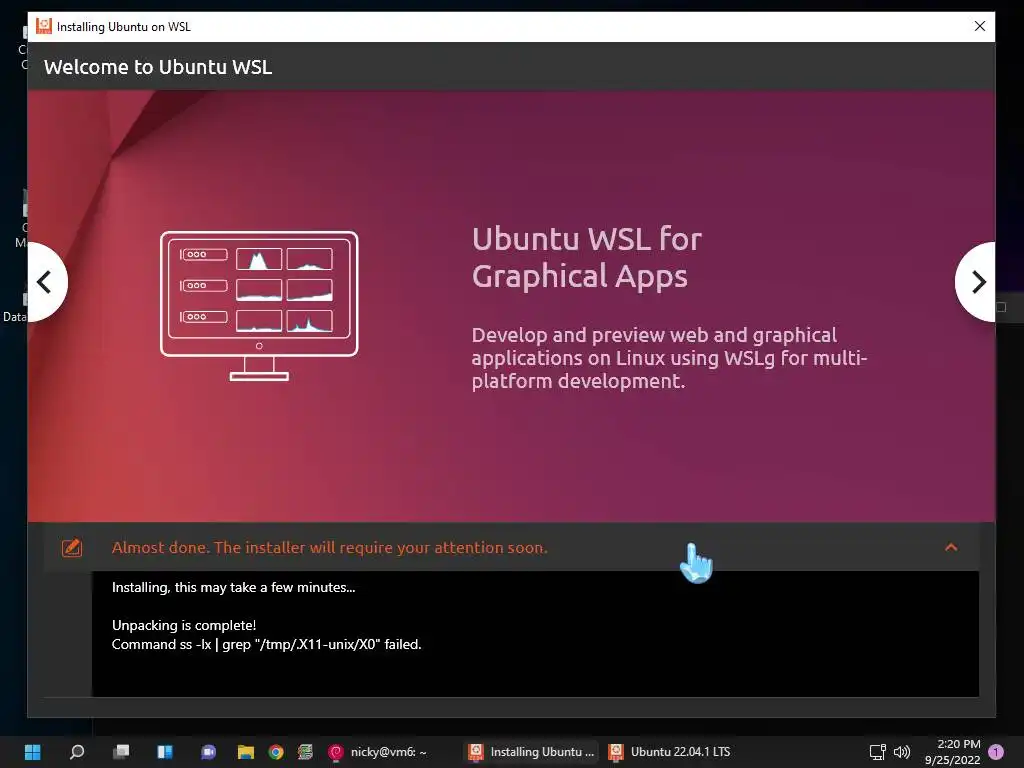Click the 'Develop and preview web' description paragraph
The width and height of the screenshot is (1024, 768).
tap(669, 358)
